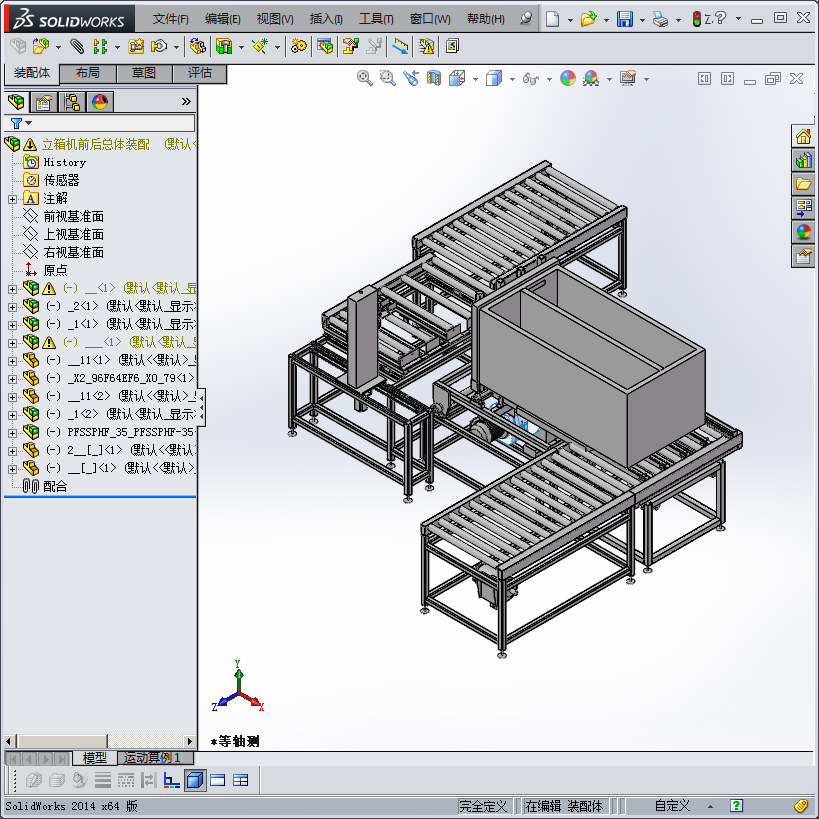
Task: Open the FeatureManager design tree tab
Action: click(x=16, y=101)
